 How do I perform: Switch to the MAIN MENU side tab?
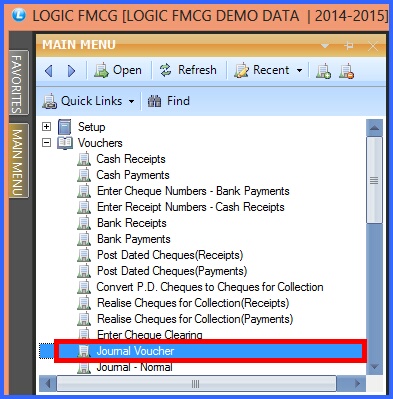point(18,161)
